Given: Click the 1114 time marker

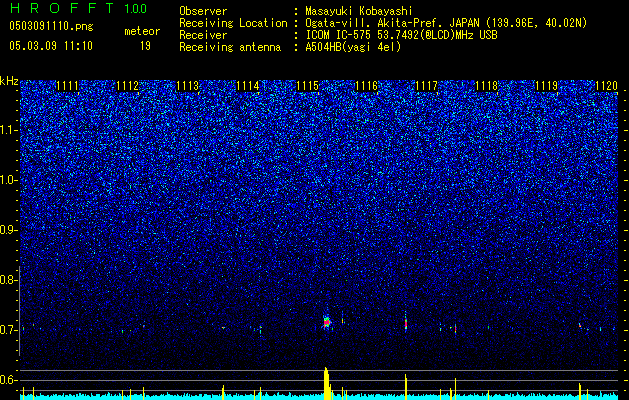Looking at the screenshot, I should coord(248,85).
